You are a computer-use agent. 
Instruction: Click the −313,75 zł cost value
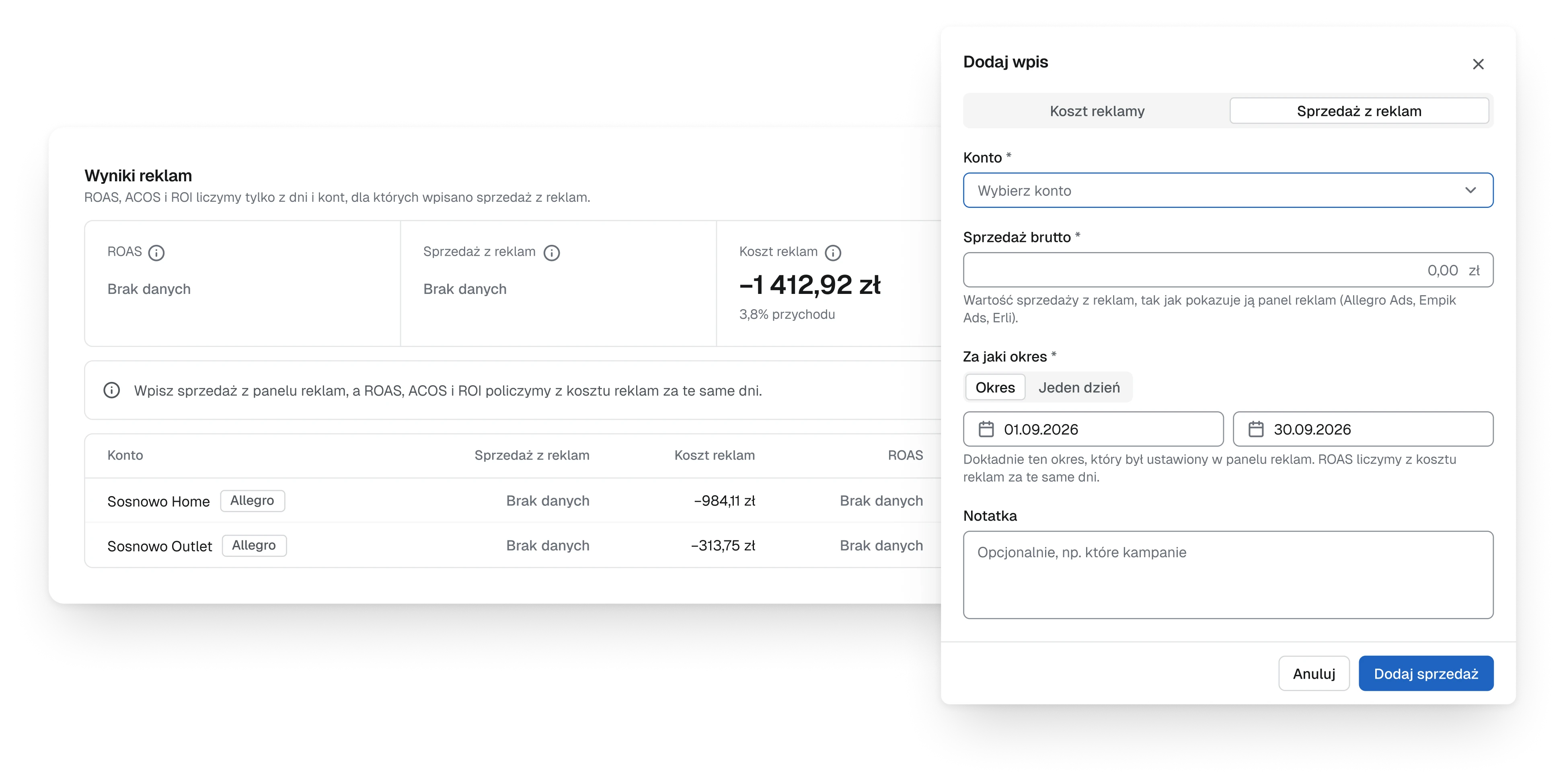723,546
